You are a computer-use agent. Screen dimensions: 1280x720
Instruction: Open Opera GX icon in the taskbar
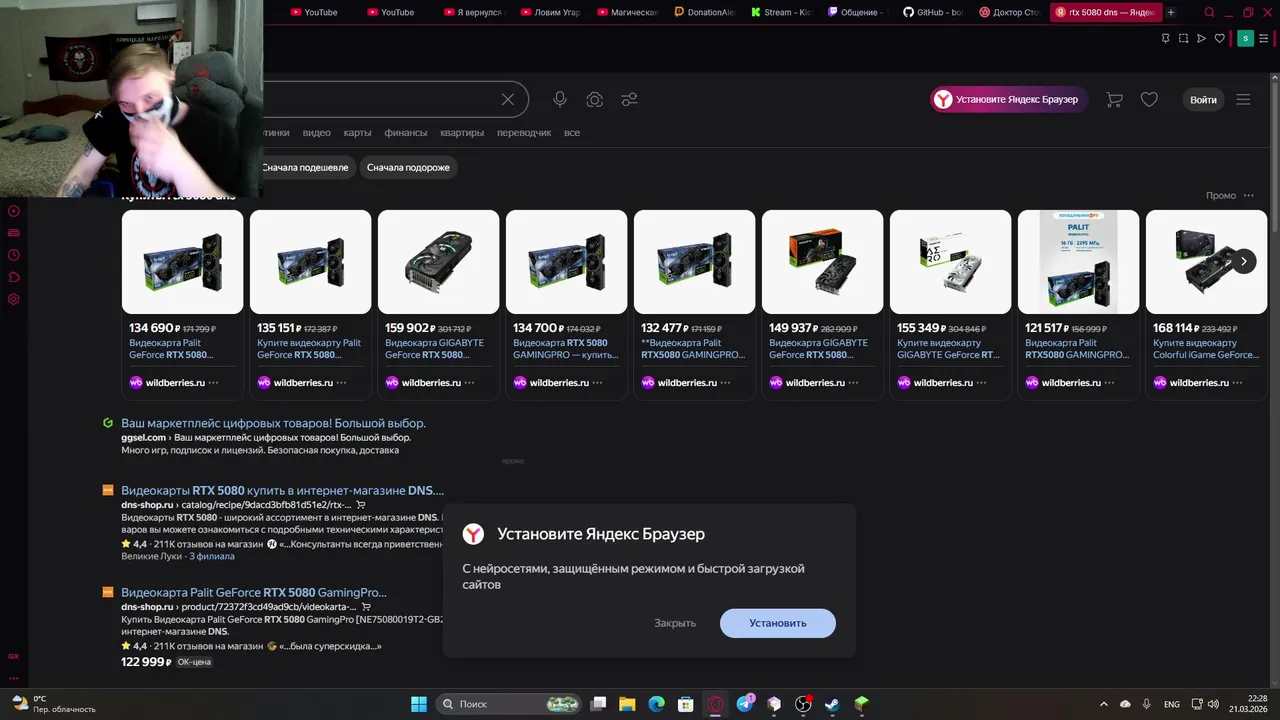(715, 704)
